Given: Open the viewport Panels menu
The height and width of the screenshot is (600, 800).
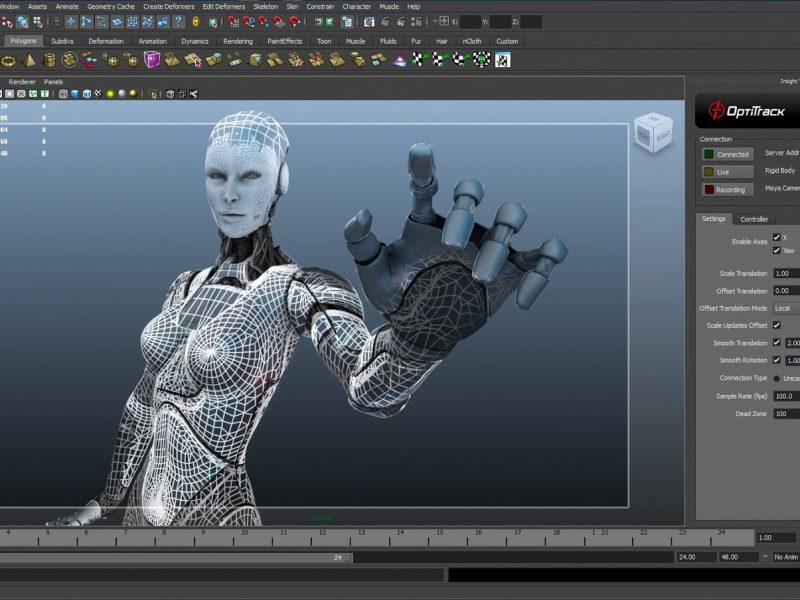Looking at the screenshot, I should point(53,82).
